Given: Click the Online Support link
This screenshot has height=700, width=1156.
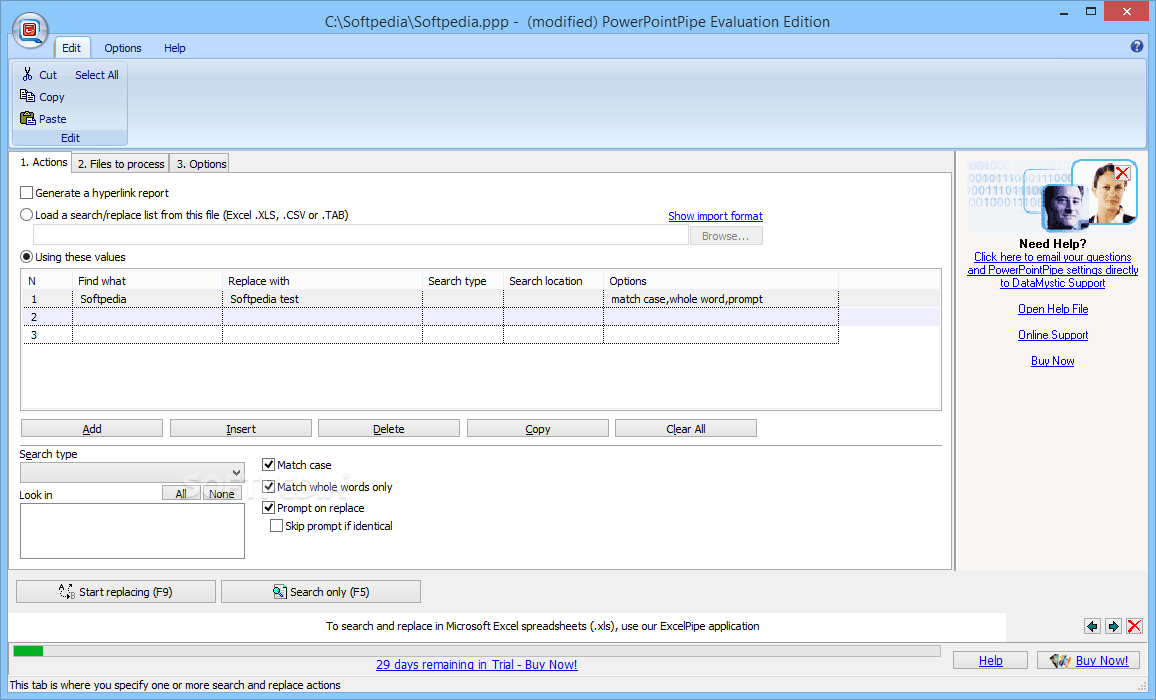Looking at the screenshot, I should click(x=1053, y=335).
